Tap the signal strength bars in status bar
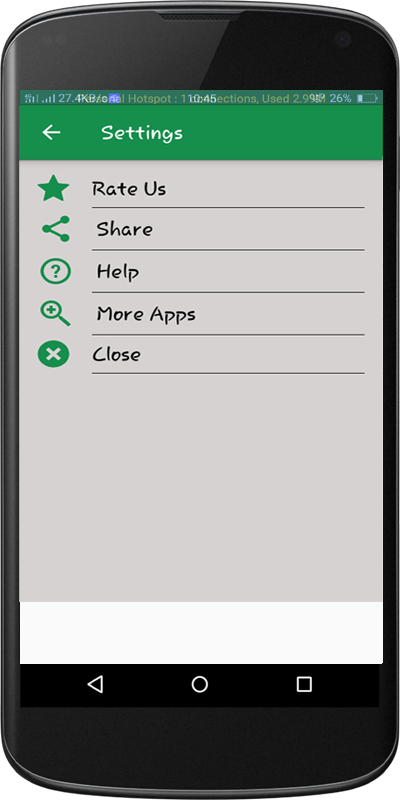Screen dimensions: 400x800 40,98
